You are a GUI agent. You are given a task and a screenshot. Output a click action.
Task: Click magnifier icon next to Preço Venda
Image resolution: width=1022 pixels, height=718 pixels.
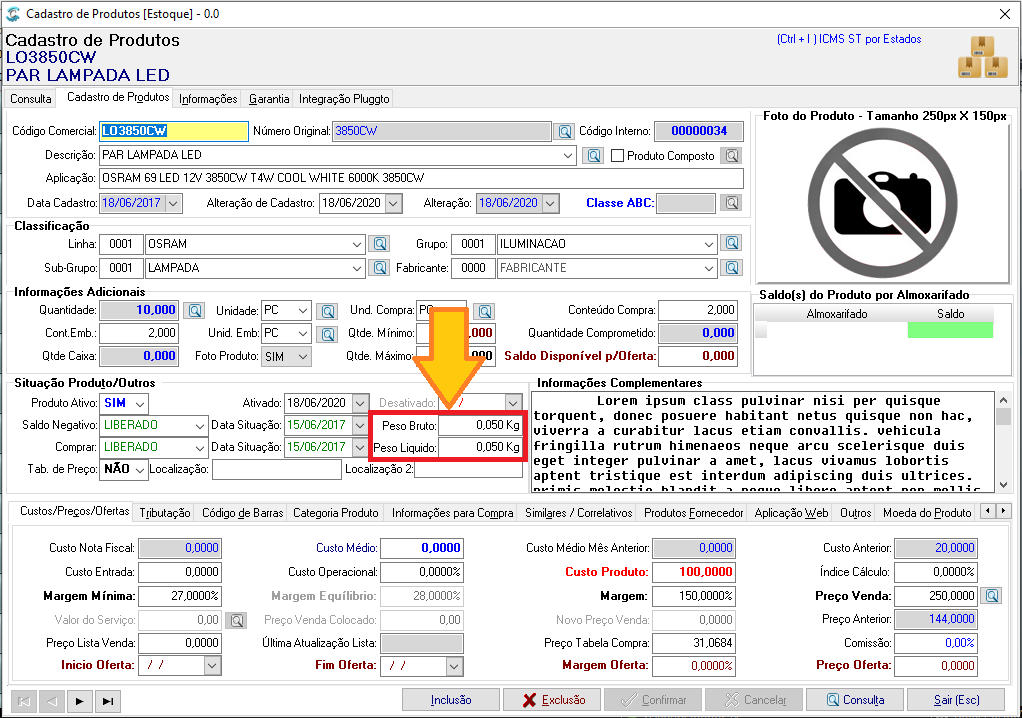(992, 596)
